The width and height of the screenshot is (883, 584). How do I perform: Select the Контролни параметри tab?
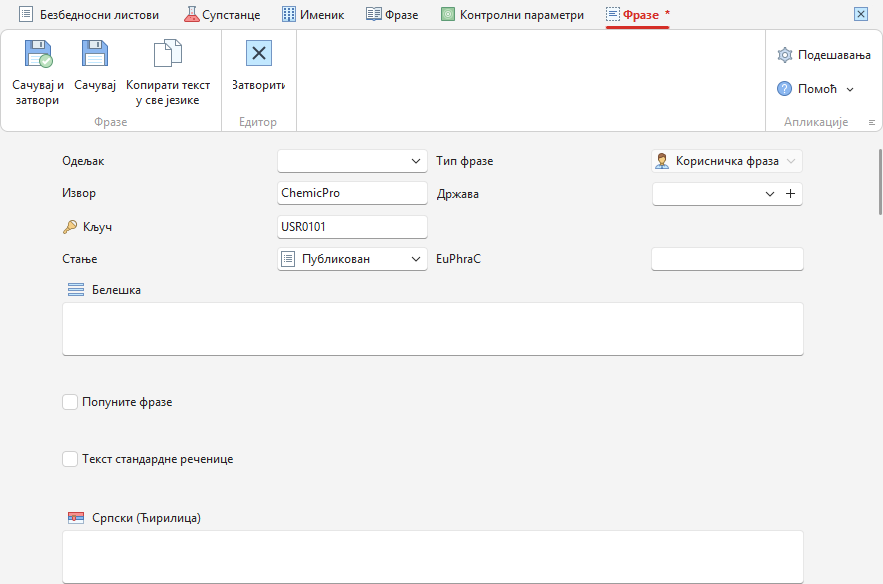pyautogui.click(x=512, y=15)
